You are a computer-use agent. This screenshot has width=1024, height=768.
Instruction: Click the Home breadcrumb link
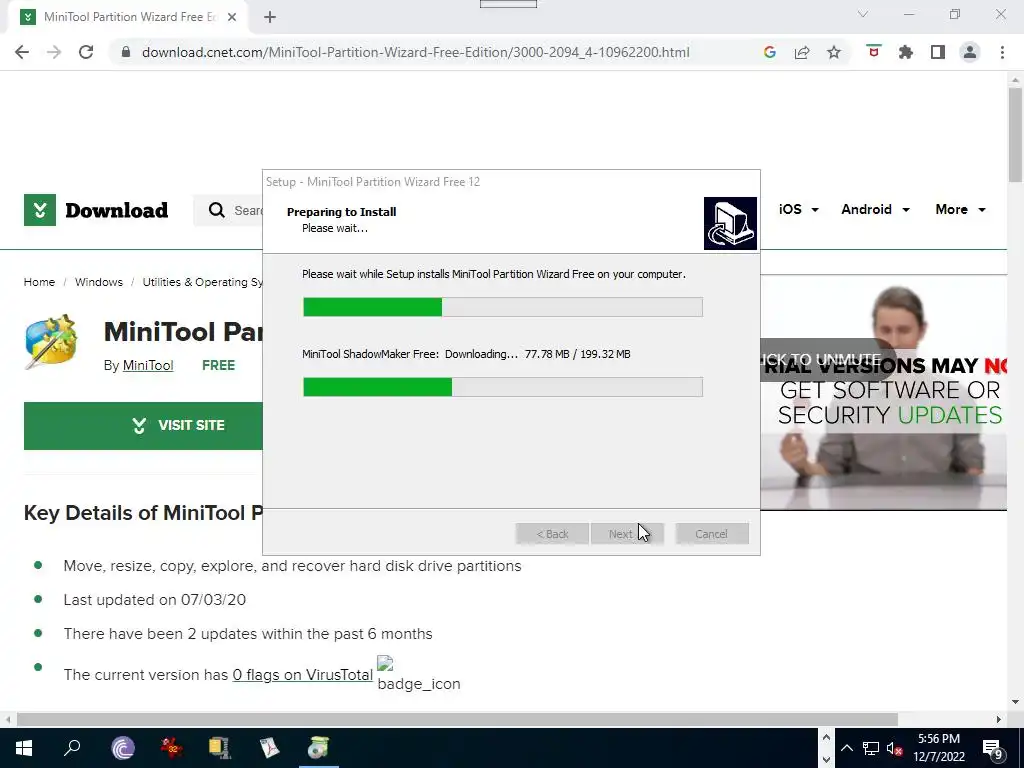click(x=39, y=282)
